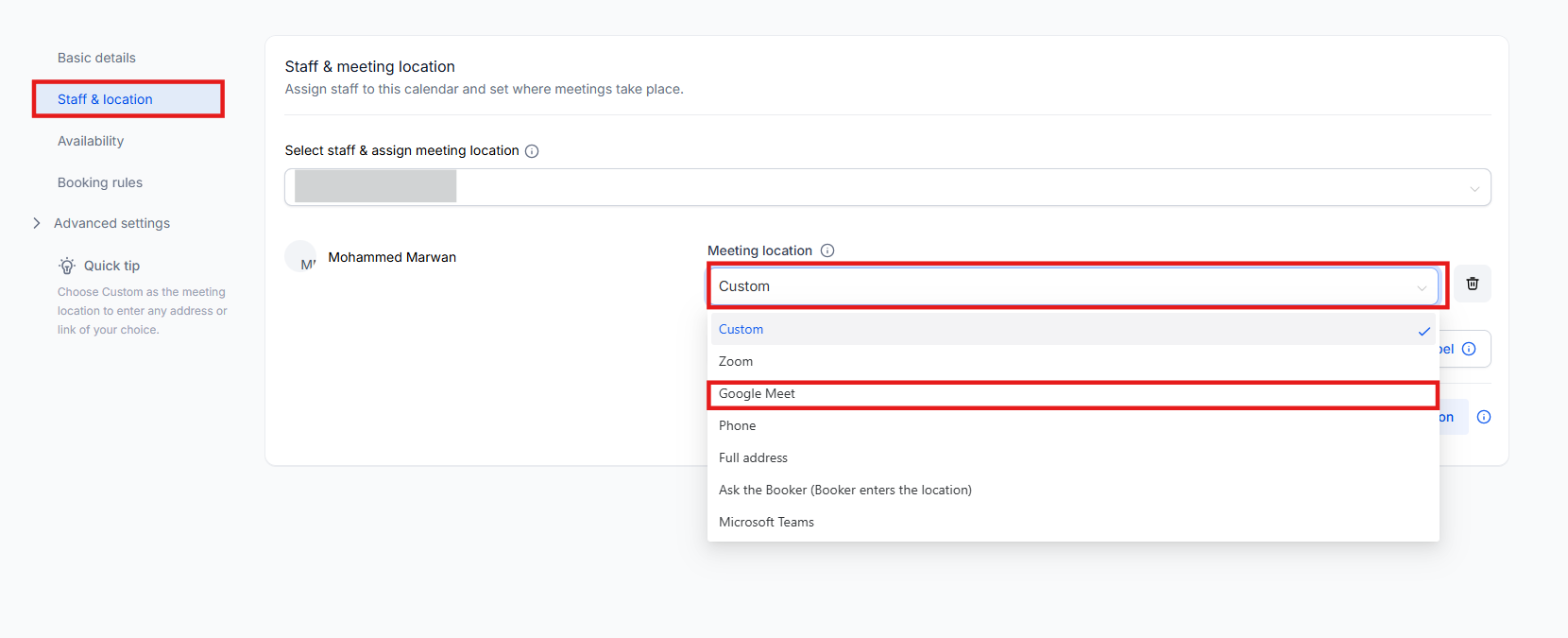Switch to Availability section
This screenshot has height=638, width=1568.
(91, 141)
